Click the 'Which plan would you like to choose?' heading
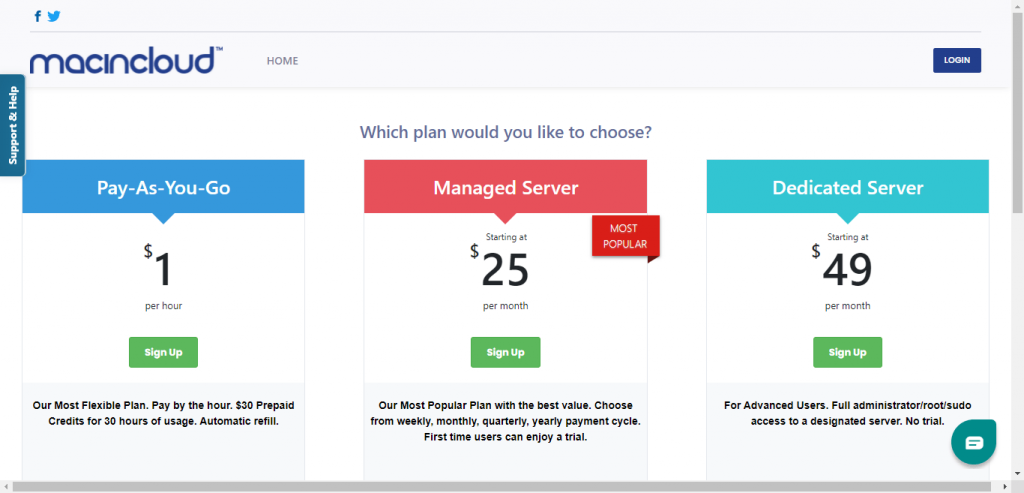 [505, 133]
